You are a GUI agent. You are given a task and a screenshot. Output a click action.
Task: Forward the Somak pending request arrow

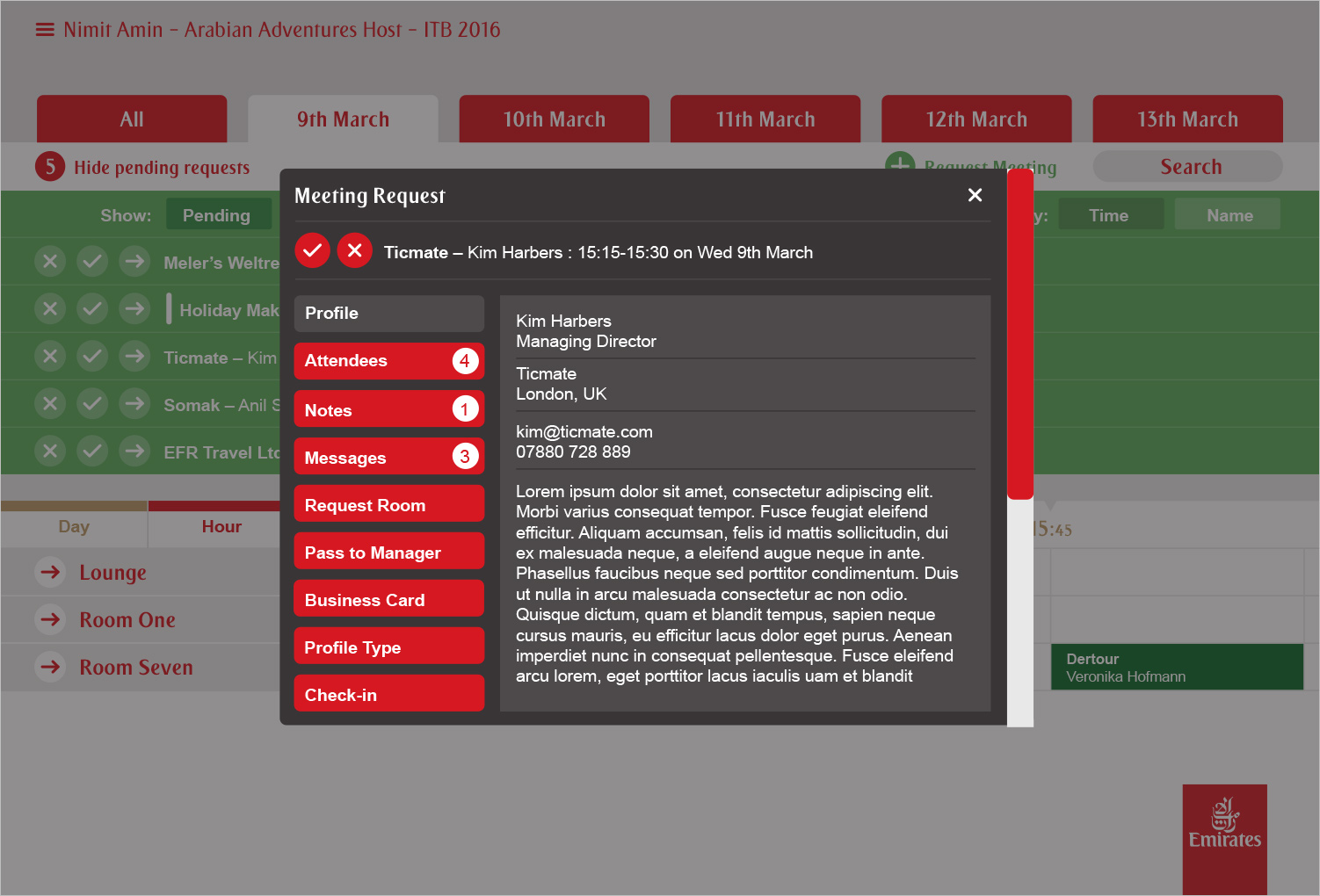pos(134,404)
